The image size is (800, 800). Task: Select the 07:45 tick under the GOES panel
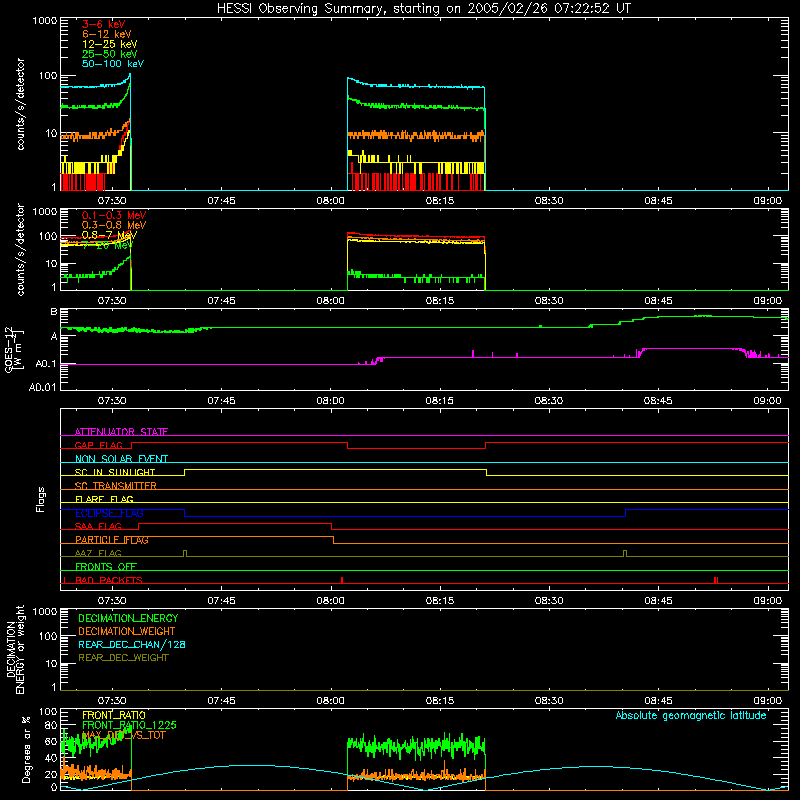[221, 401]
